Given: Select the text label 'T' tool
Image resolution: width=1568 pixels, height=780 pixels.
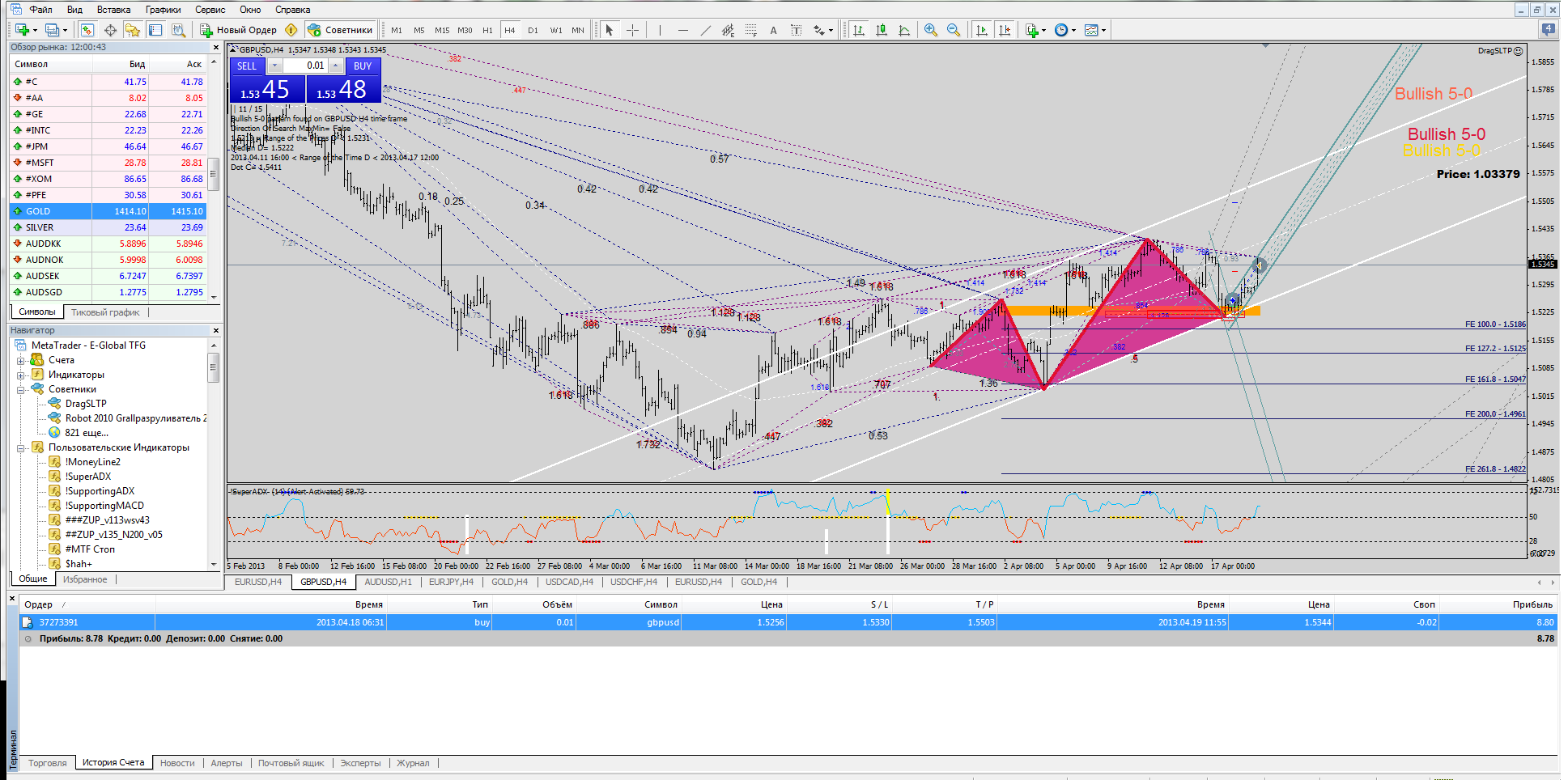Looking at the screenshot, I should tap(796, 30).
